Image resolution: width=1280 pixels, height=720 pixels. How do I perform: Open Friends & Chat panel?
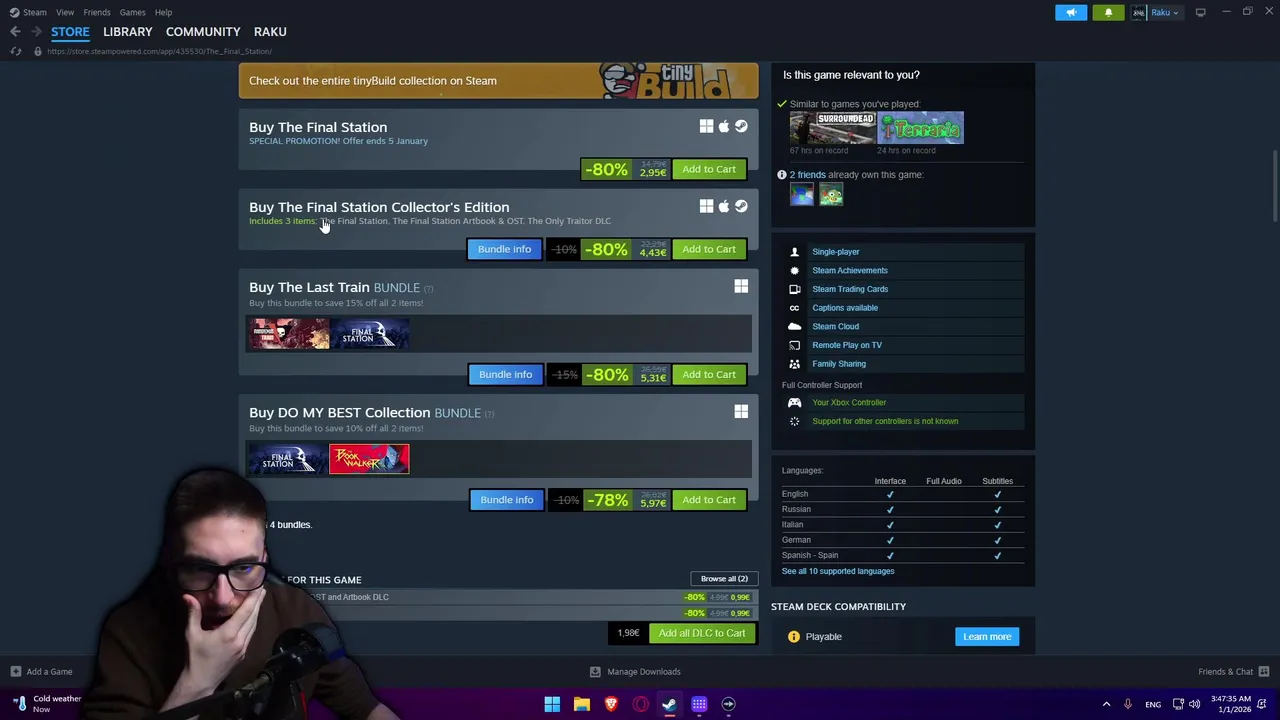pyautogui.click(x=1233, y=672)
